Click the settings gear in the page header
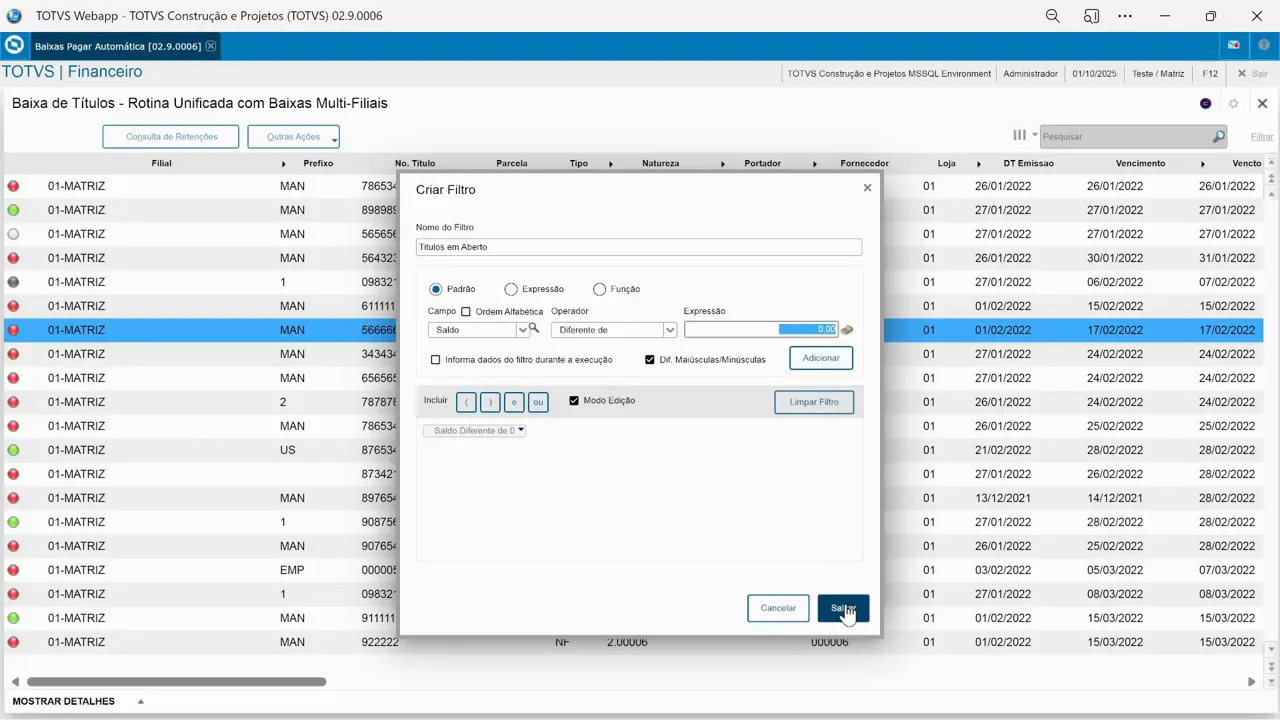This screenshot has width=1280, height=720. (1233, 103)
